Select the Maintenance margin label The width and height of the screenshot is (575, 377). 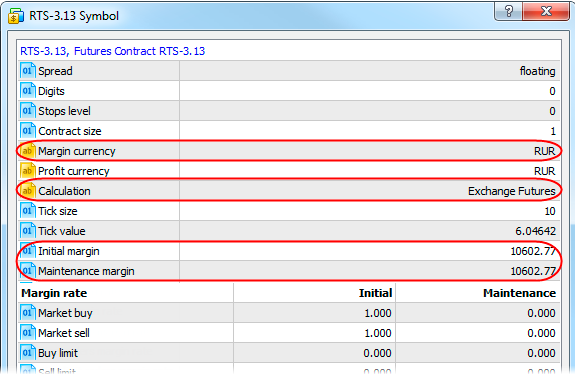pos(86,271)
